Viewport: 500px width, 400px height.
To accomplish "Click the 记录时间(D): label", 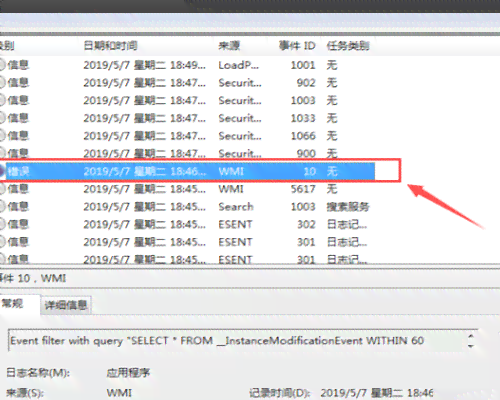I will pos(280,393).
